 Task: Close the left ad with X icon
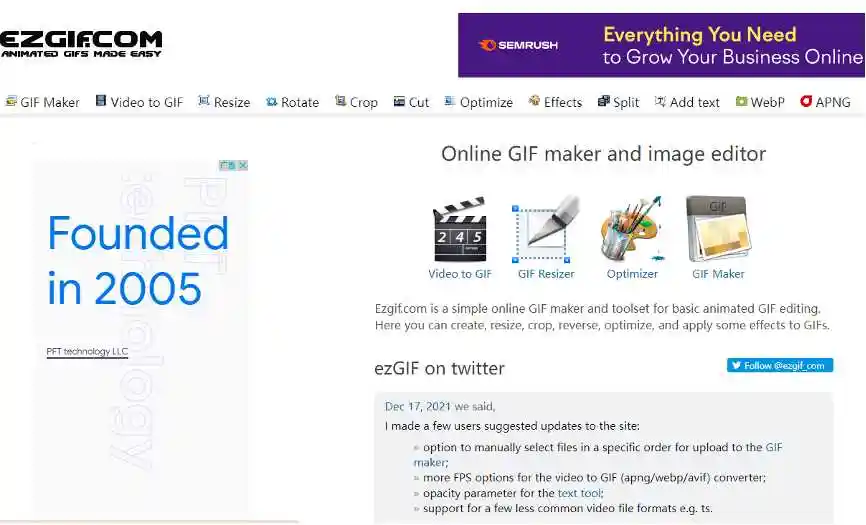pyautogui.click(x=242, y=165)
